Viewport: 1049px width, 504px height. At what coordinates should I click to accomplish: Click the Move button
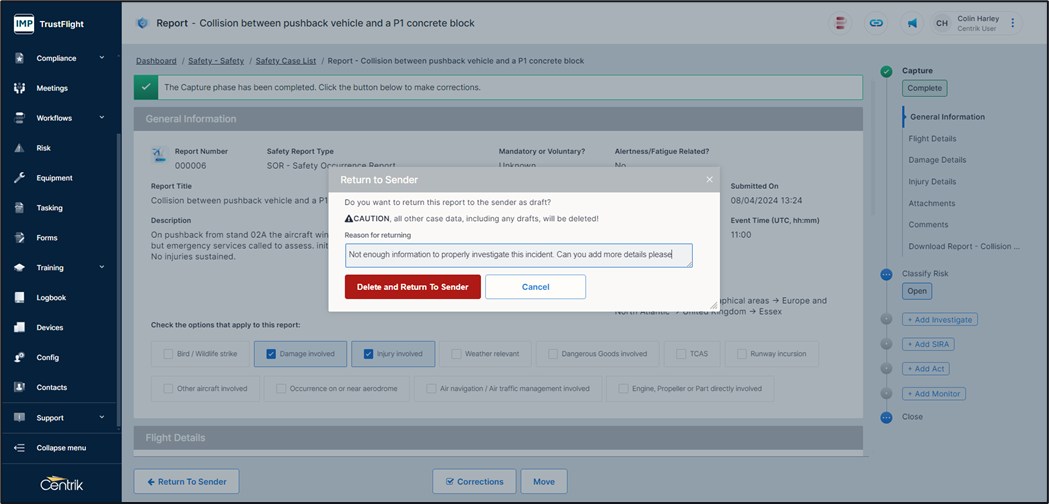tap(544, 481)
